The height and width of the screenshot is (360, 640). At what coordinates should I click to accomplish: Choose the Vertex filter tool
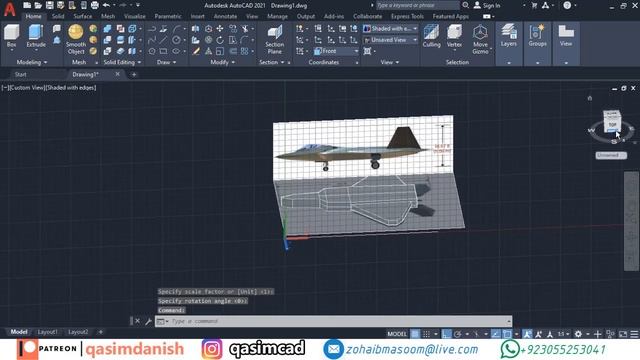[454, 37]
